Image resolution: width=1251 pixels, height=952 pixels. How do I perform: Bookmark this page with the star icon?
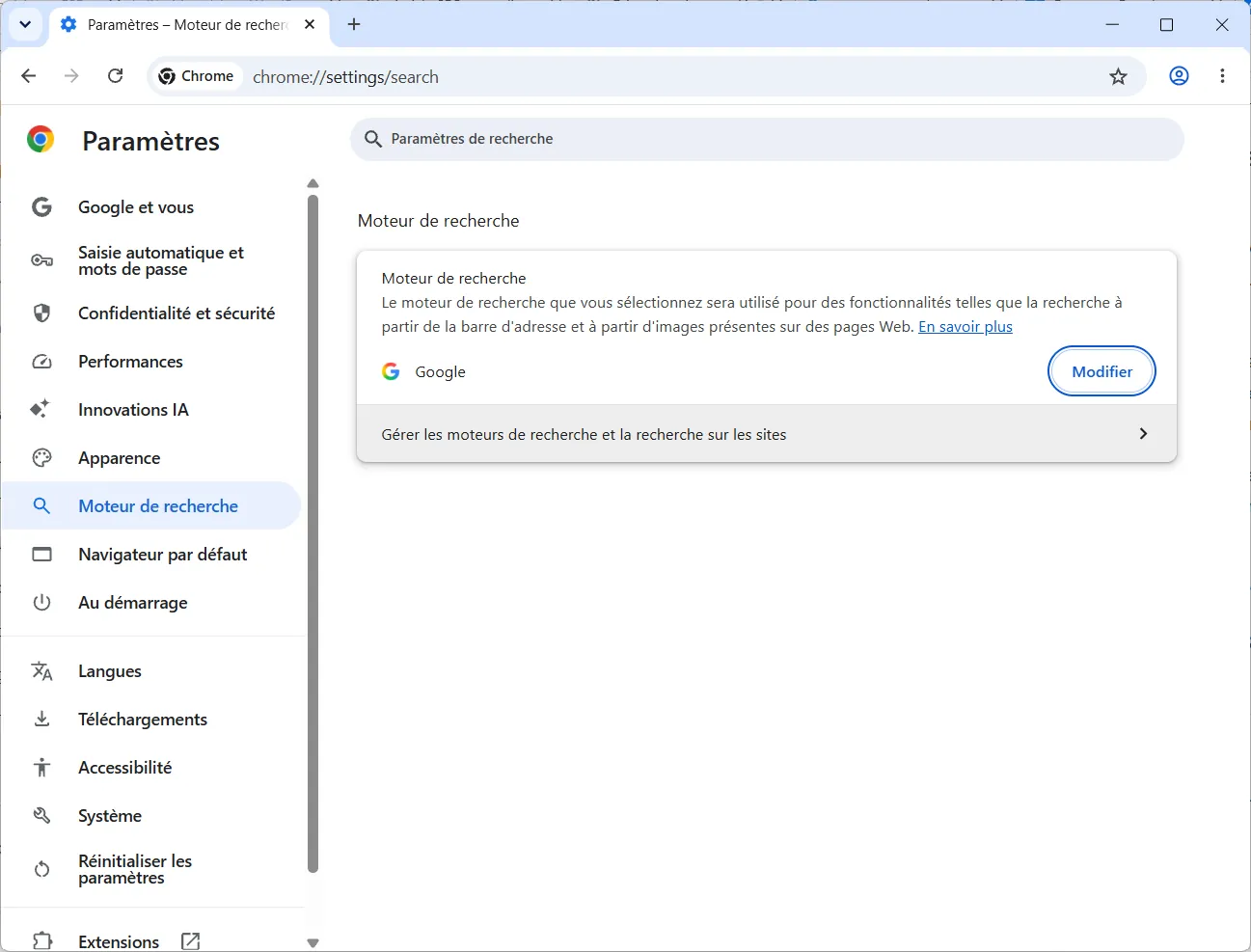1118,77
